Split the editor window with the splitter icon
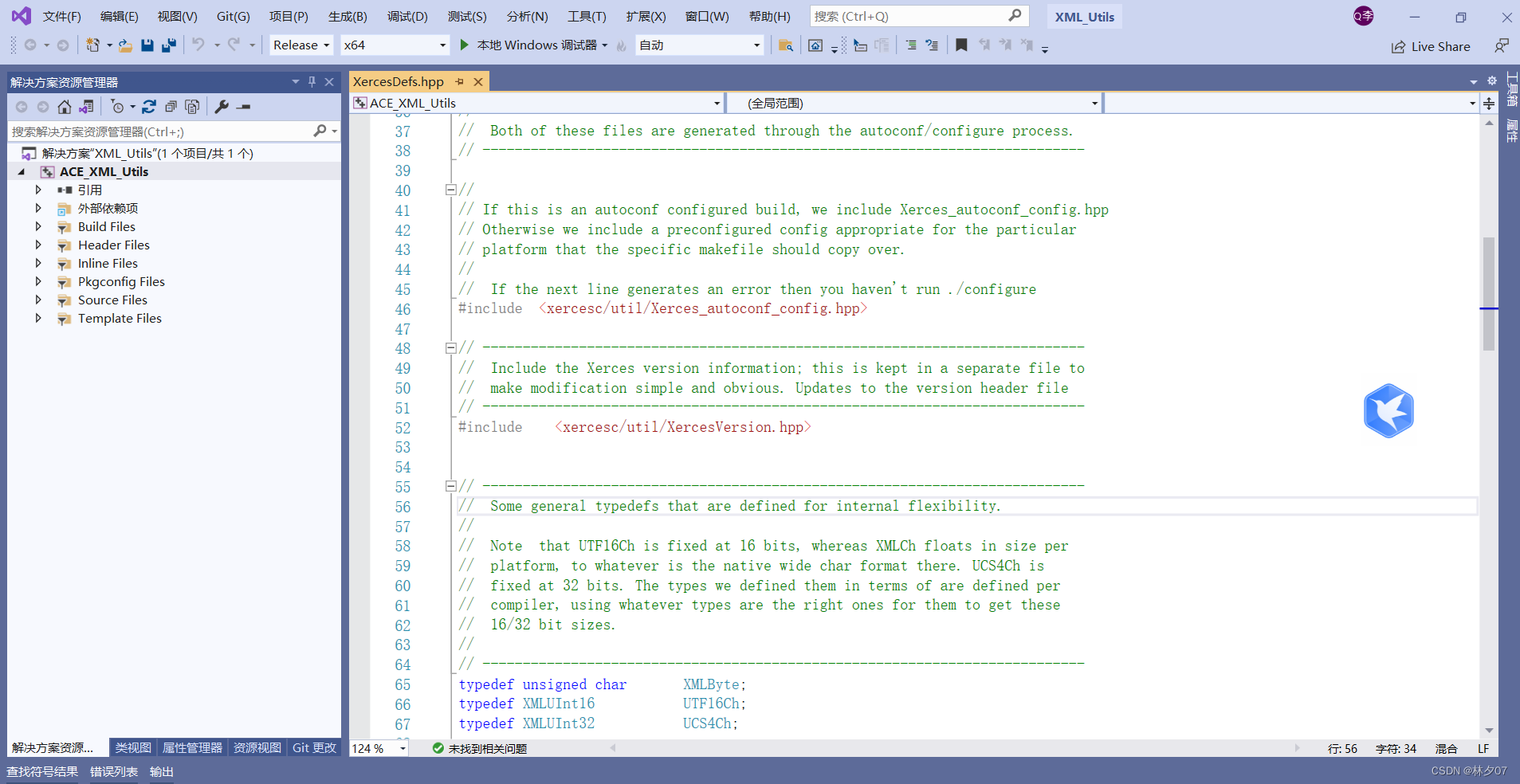 1489,104
